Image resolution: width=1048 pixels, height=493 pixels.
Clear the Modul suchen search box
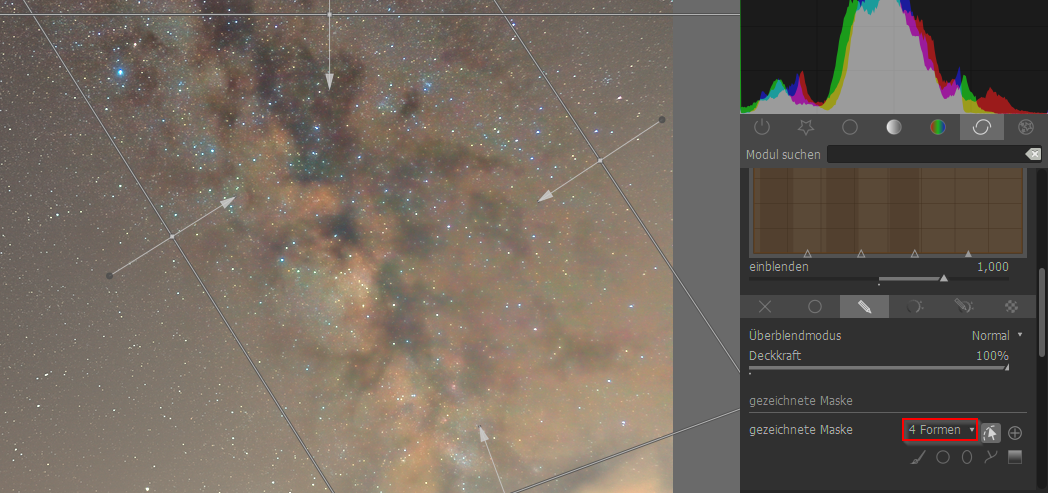(x=1033, y=154)
